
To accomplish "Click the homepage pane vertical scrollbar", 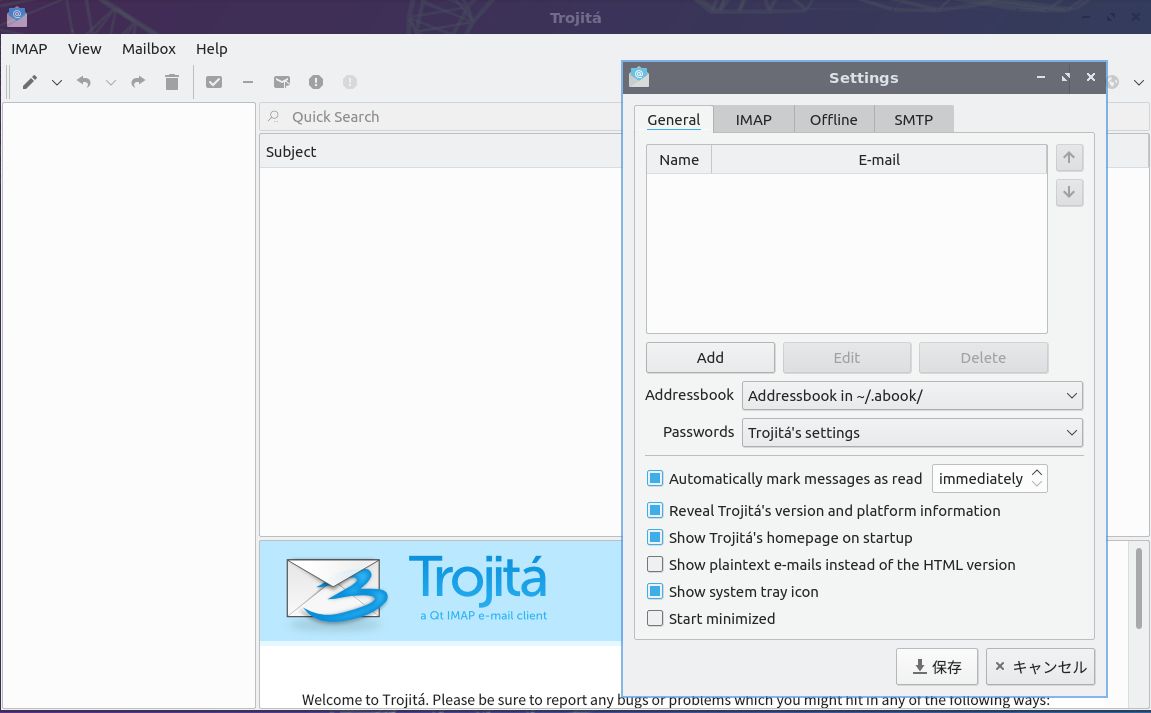I will pyautogui.click(x=1139, y=587).
